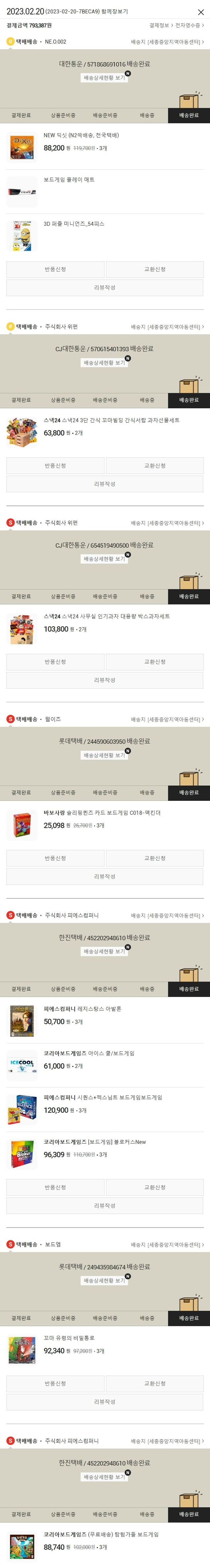Select 배송중 stage under CJ대한통운 570615401393
This screenshot has width=210, height=1568.
point(147,400)
